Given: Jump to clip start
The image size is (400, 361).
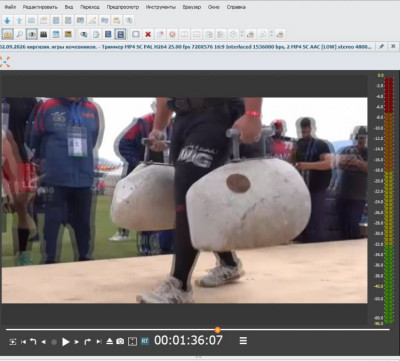Looking at the screenshot, I should tap(23, 342).
